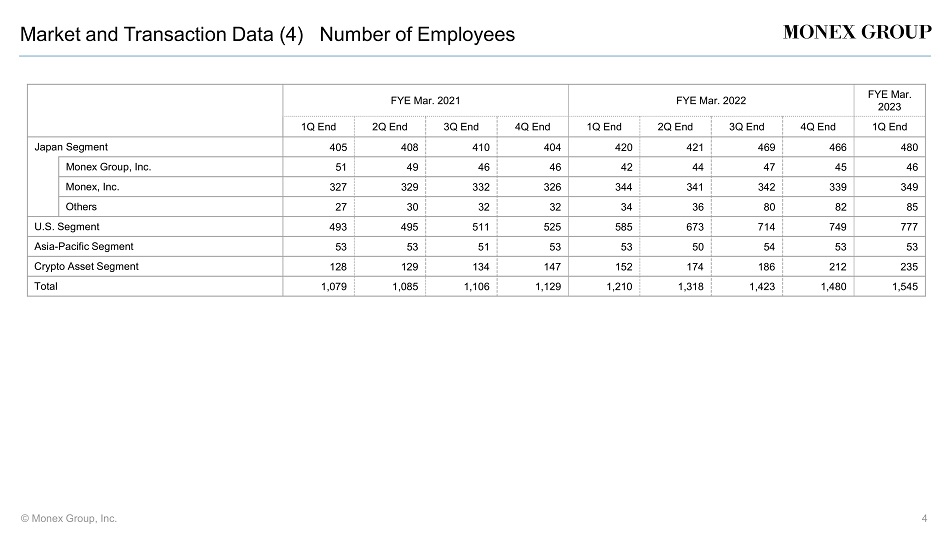The height and width of the screenshot is (534, 950).
Task: Select the slide title Number of Employees
Action: (417, 35)
